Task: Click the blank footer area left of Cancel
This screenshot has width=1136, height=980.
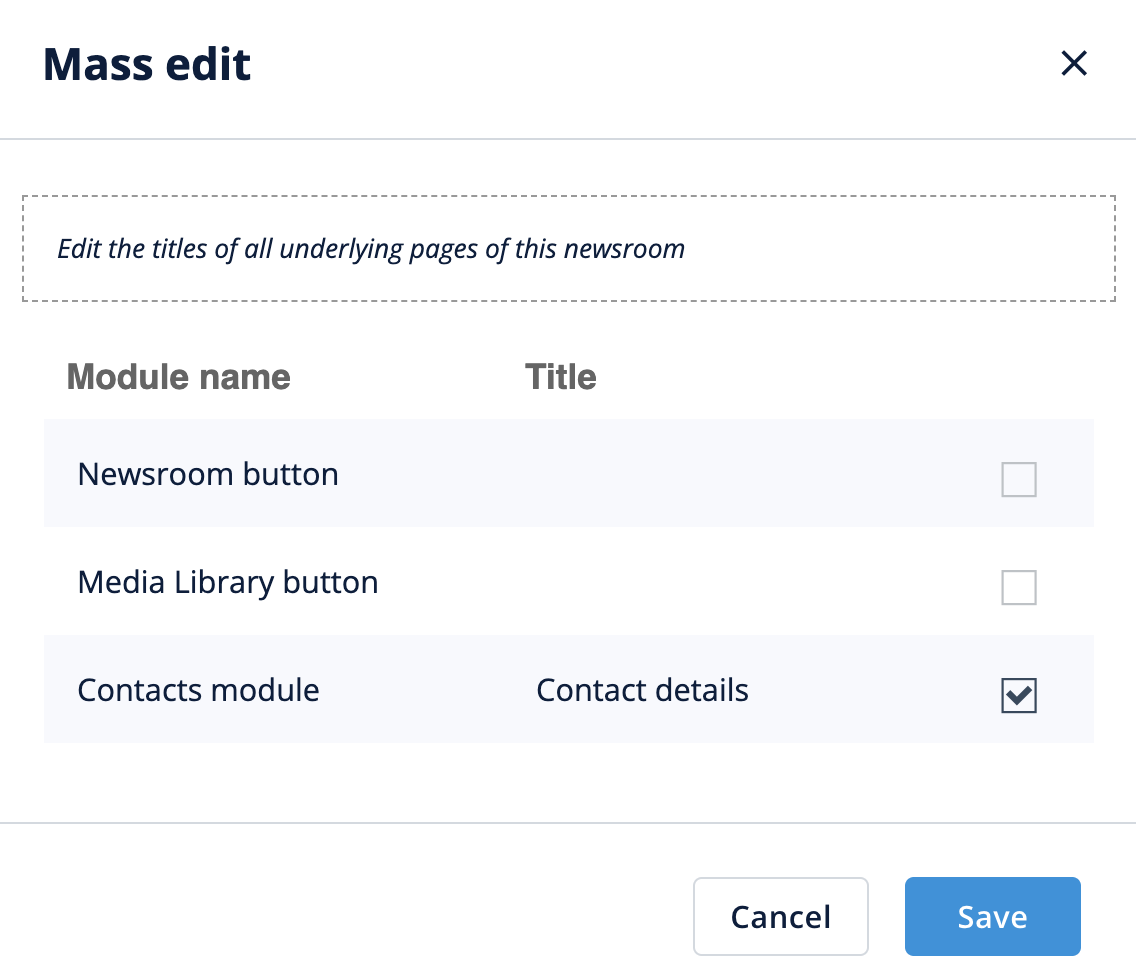Action: (x=350, y=917)
